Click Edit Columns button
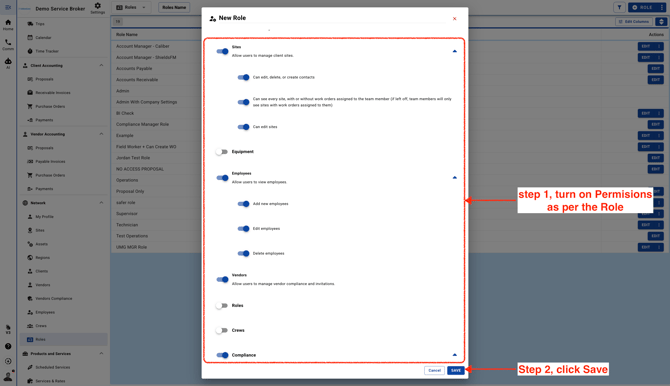 634,21
